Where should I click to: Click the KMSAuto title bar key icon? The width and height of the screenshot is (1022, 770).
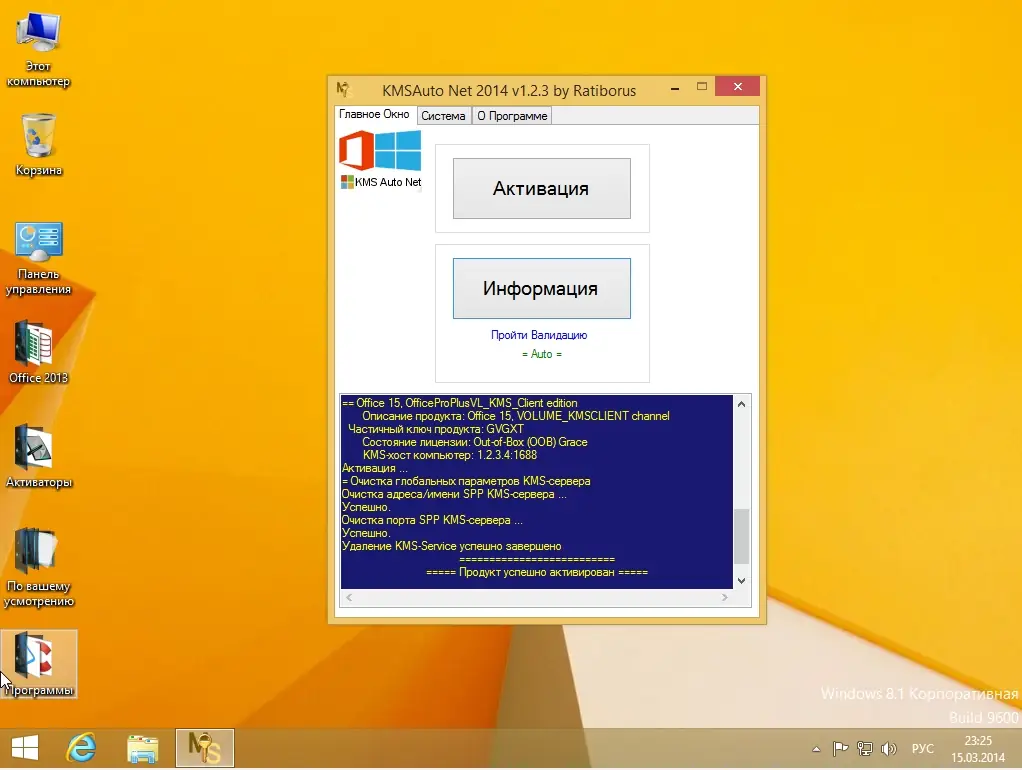(x=344, y=89)
